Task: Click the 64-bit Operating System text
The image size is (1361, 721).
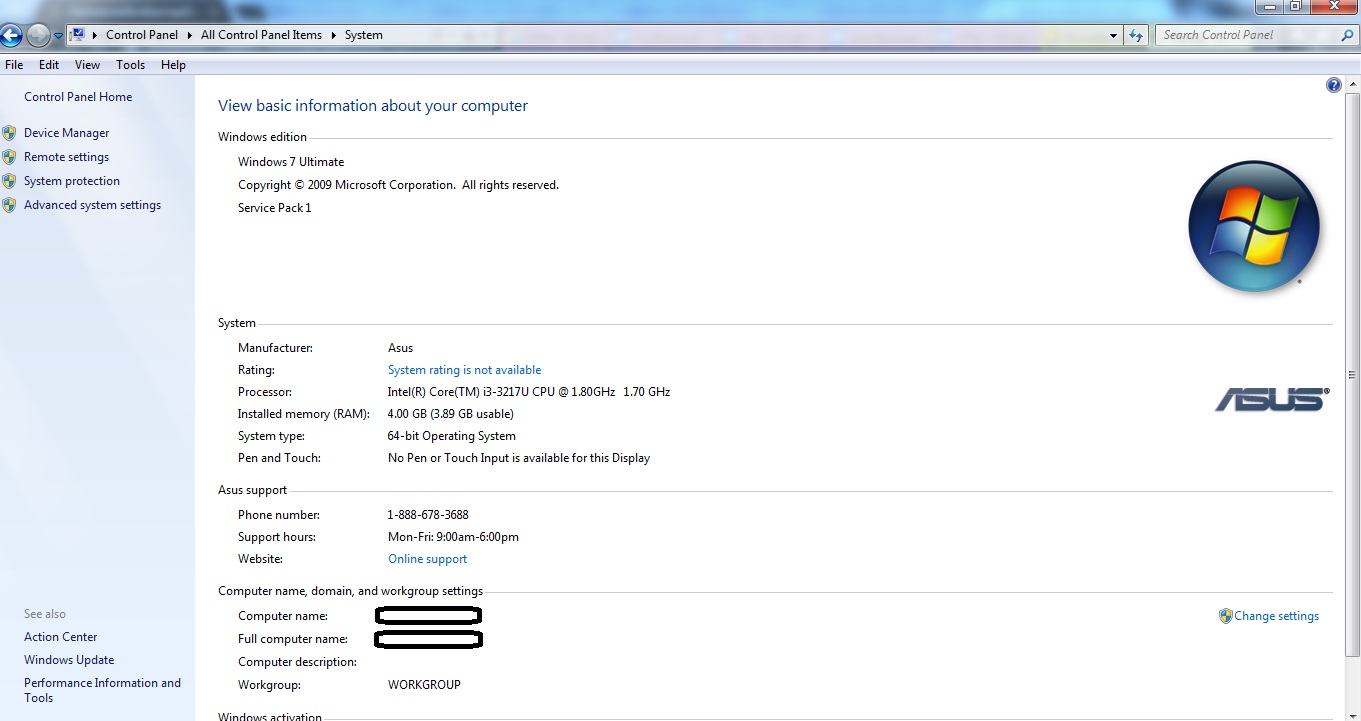Action: tap(452, 436)
